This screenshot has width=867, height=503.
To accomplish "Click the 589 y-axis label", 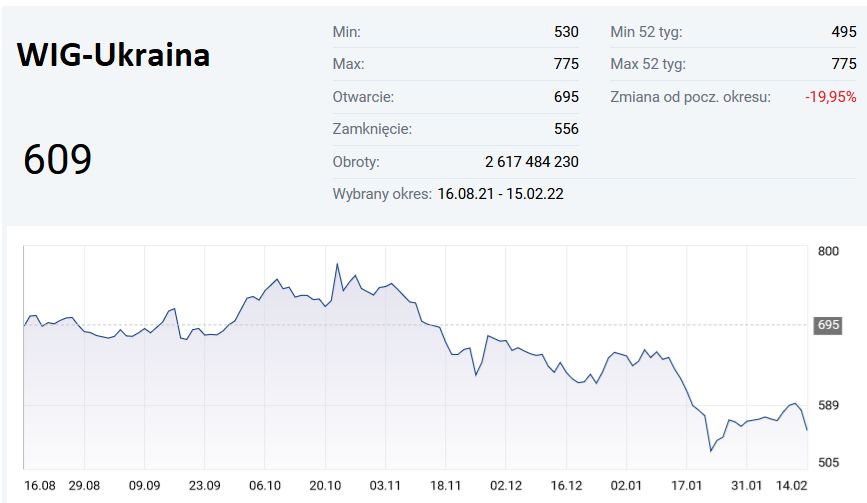I will (829, 405).
